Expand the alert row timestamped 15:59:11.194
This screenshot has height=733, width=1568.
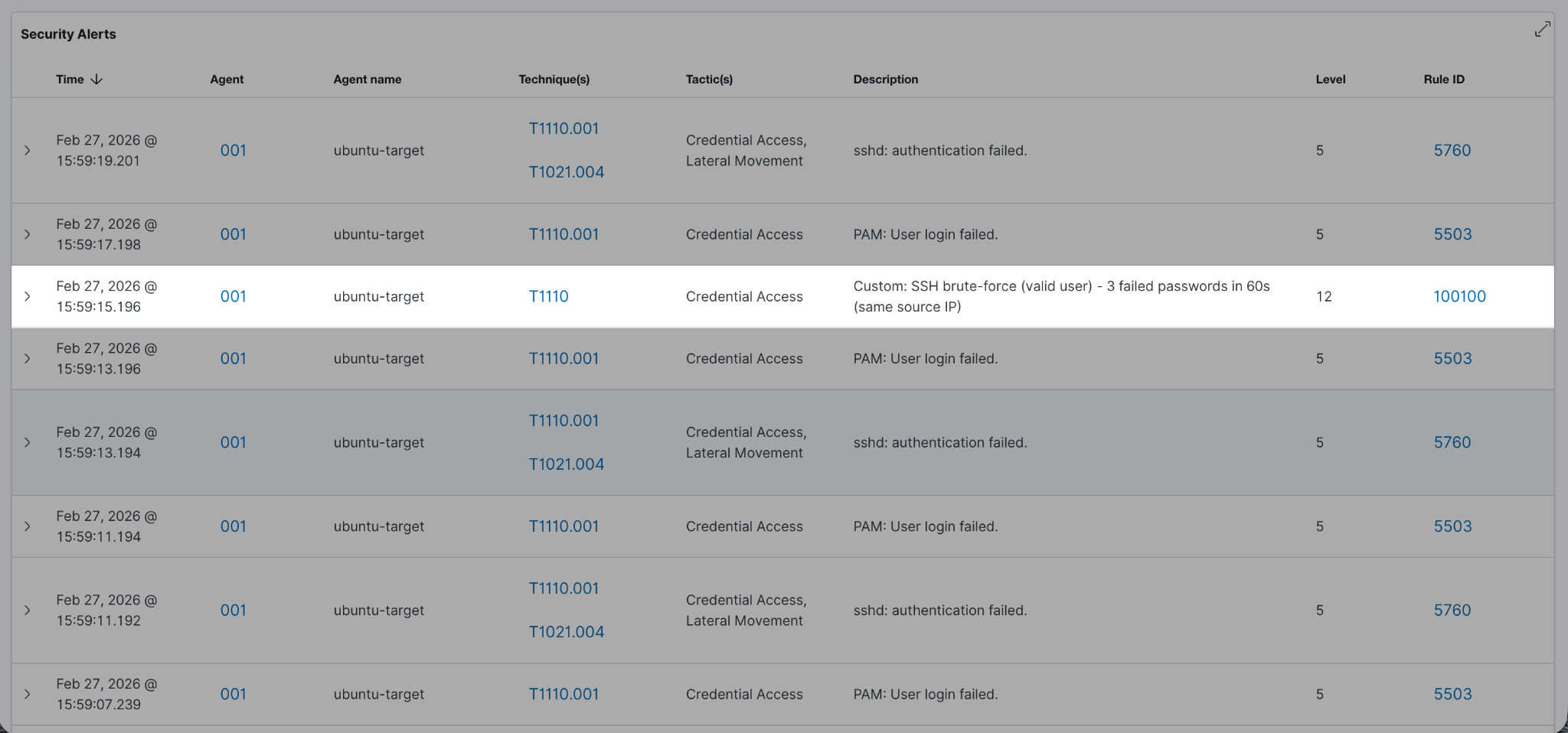(x=28, y=526)
